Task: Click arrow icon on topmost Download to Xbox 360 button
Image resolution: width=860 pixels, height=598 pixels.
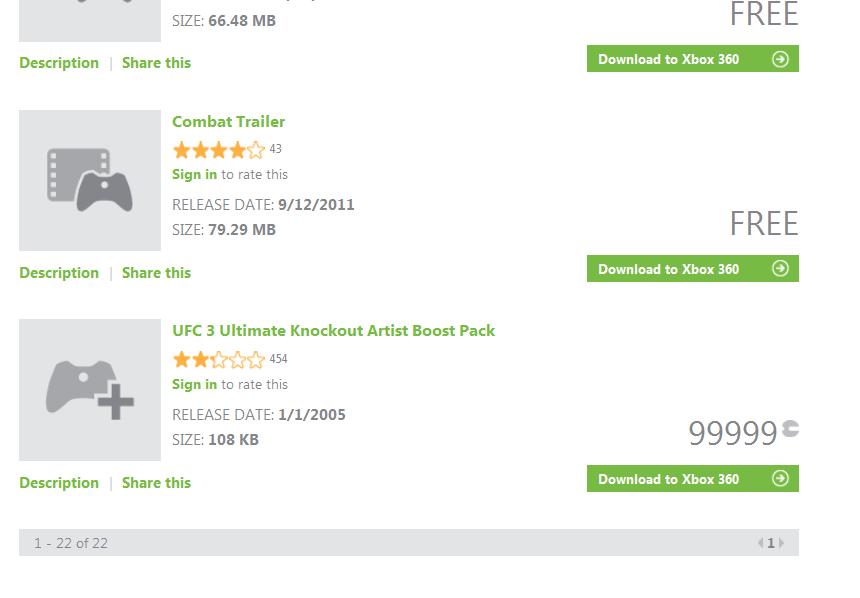Action: pyautogui.click(x=780, y=59)
